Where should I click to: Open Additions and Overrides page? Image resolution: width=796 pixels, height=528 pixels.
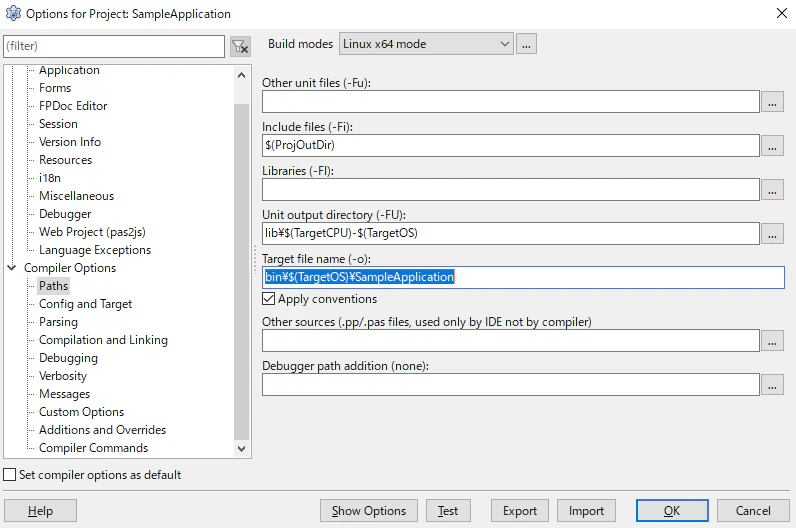[103, 430]
